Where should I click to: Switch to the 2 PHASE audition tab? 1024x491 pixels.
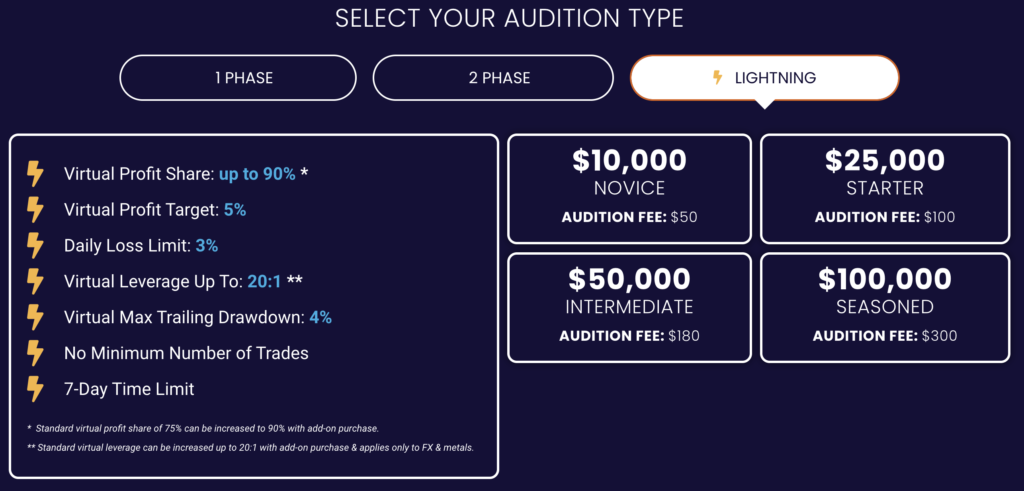[493, 78]
